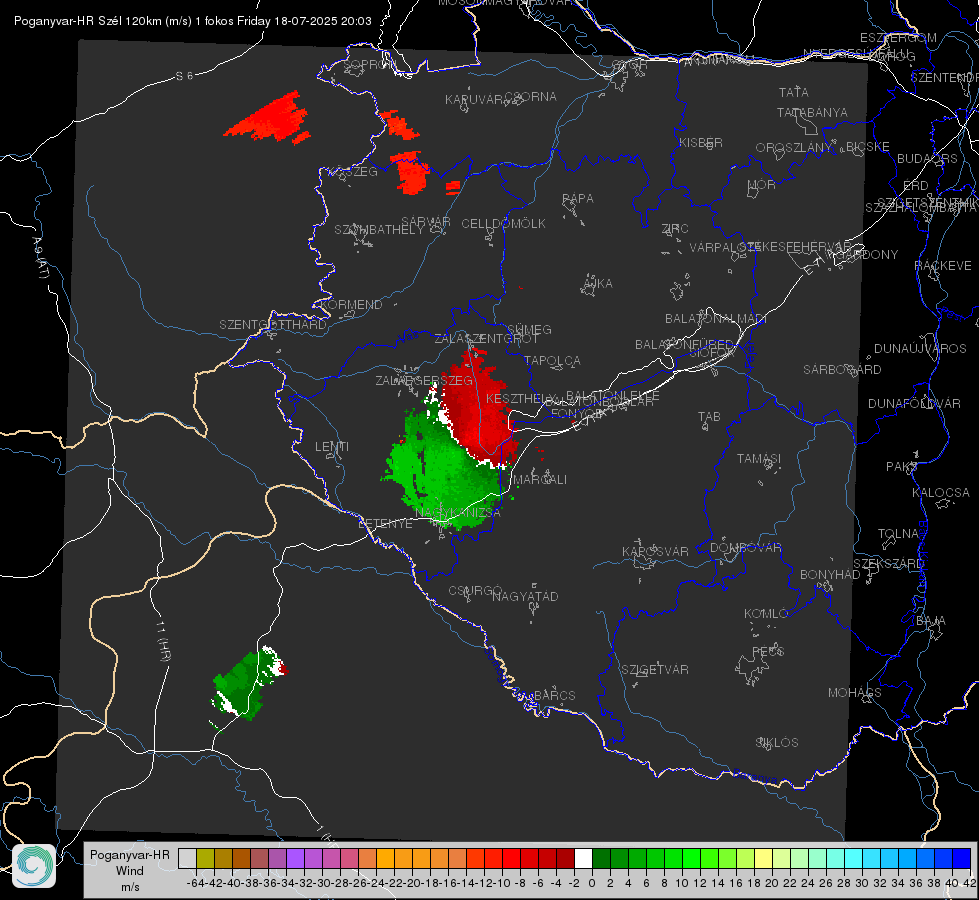
Task: Click the DUNAFOLDVAR label
Action: pos(914,404)
